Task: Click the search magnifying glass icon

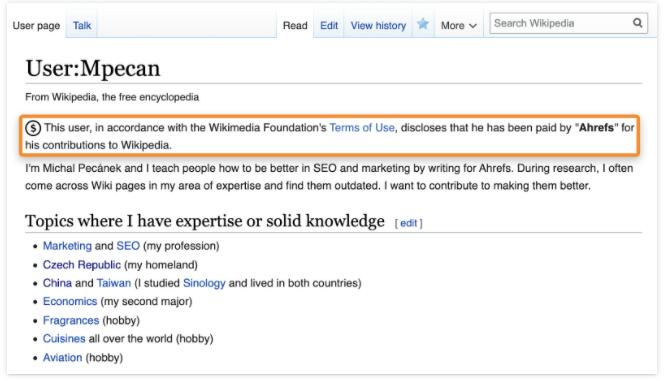Action: point(637,23)
